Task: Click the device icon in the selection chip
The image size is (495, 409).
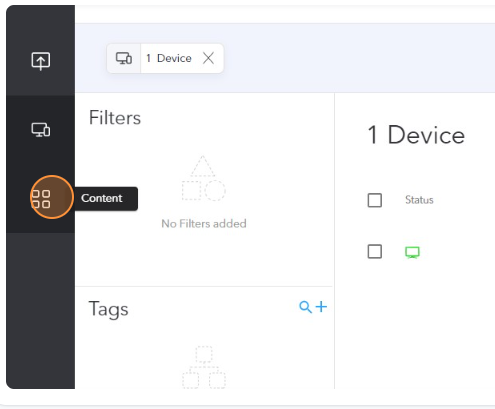Action: pyautogui.click(x=124, y=58)
